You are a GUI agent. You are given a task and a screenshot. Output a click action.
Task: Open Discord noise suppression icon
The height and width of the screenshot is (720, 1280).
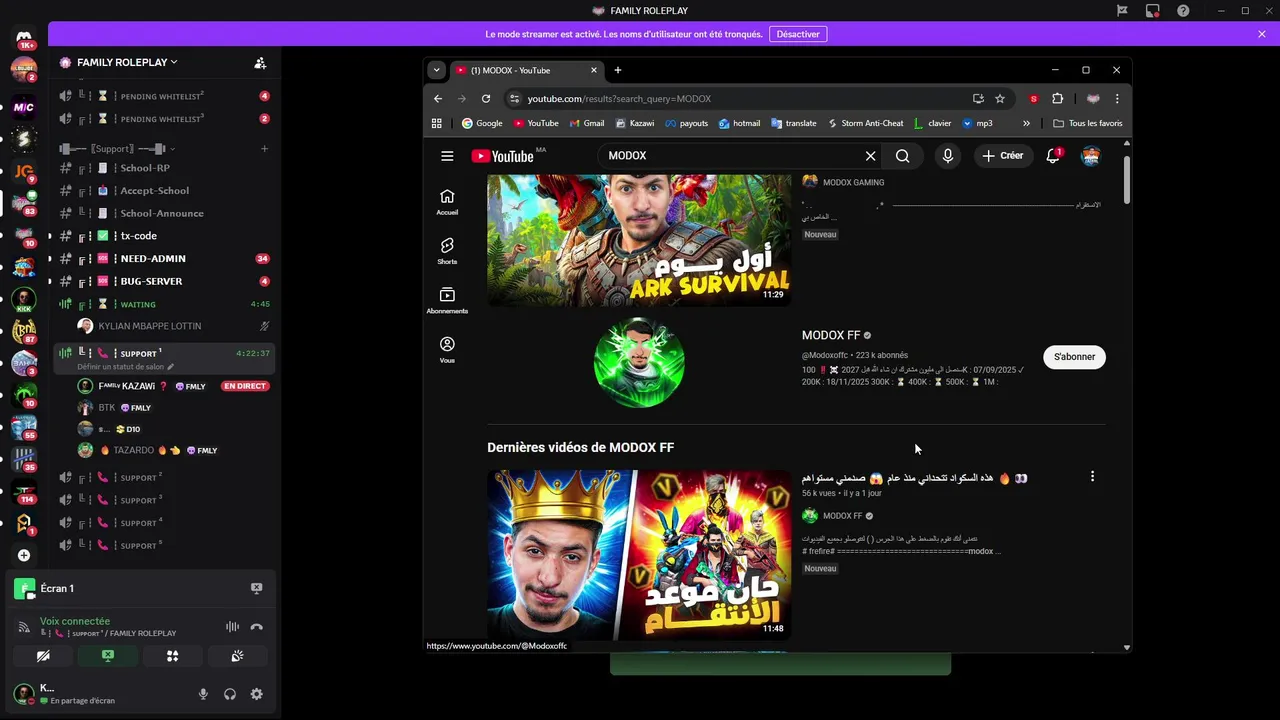click(232, 627)
